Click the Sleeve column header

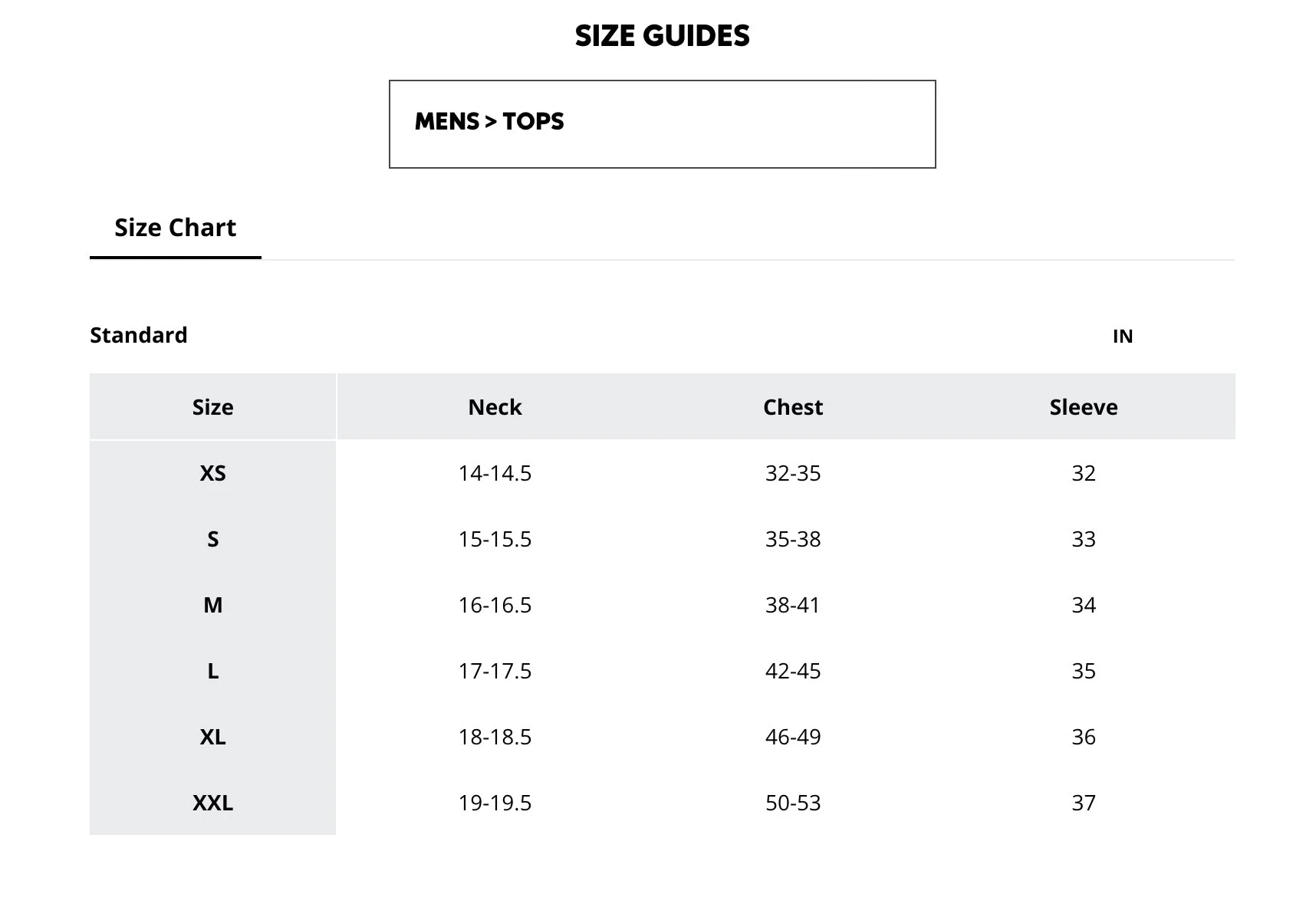click(1083, 407)
